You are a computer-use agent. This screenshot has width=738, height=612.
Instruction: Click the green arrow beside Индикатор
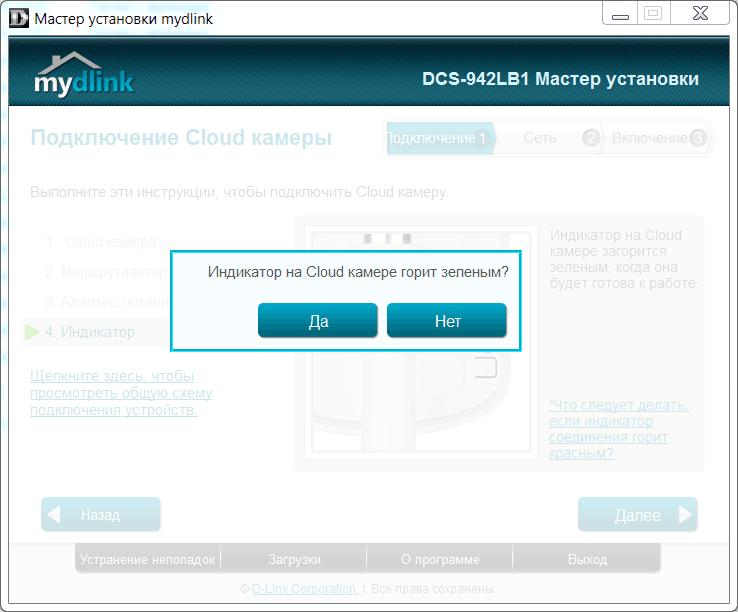coord(32,332)
